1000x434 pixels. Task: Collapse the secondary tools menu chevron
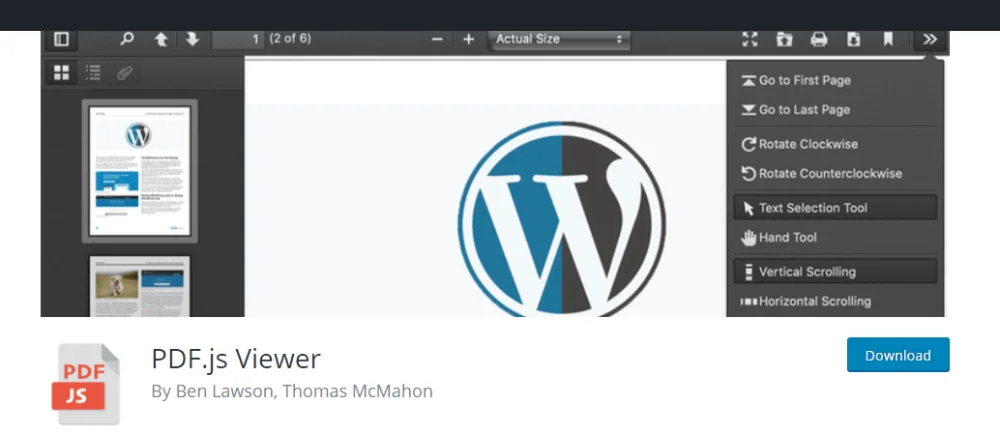point(930,40)
